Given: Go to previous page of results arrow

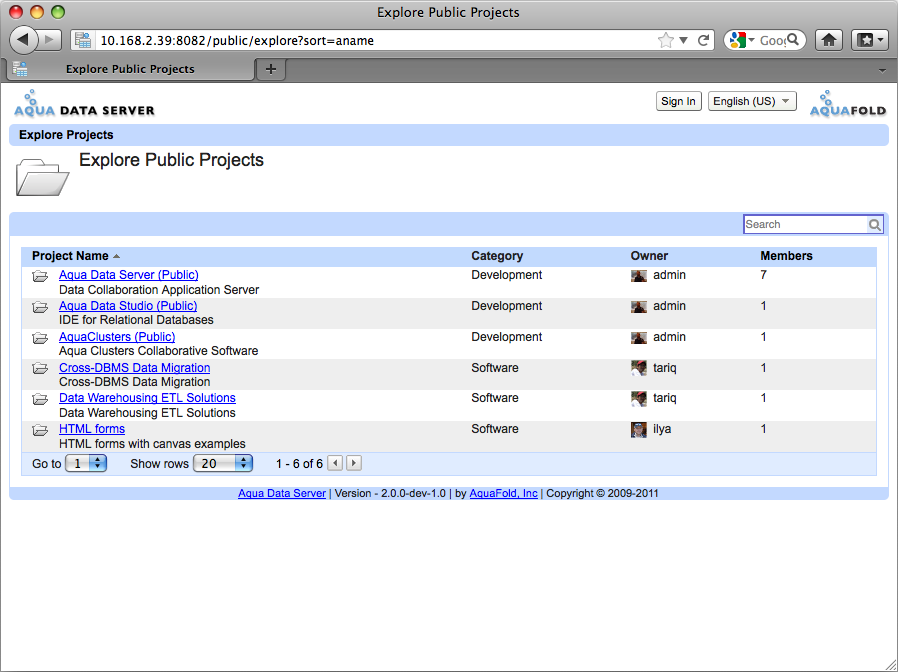Looking at the screenshot, I should point(335,463).
